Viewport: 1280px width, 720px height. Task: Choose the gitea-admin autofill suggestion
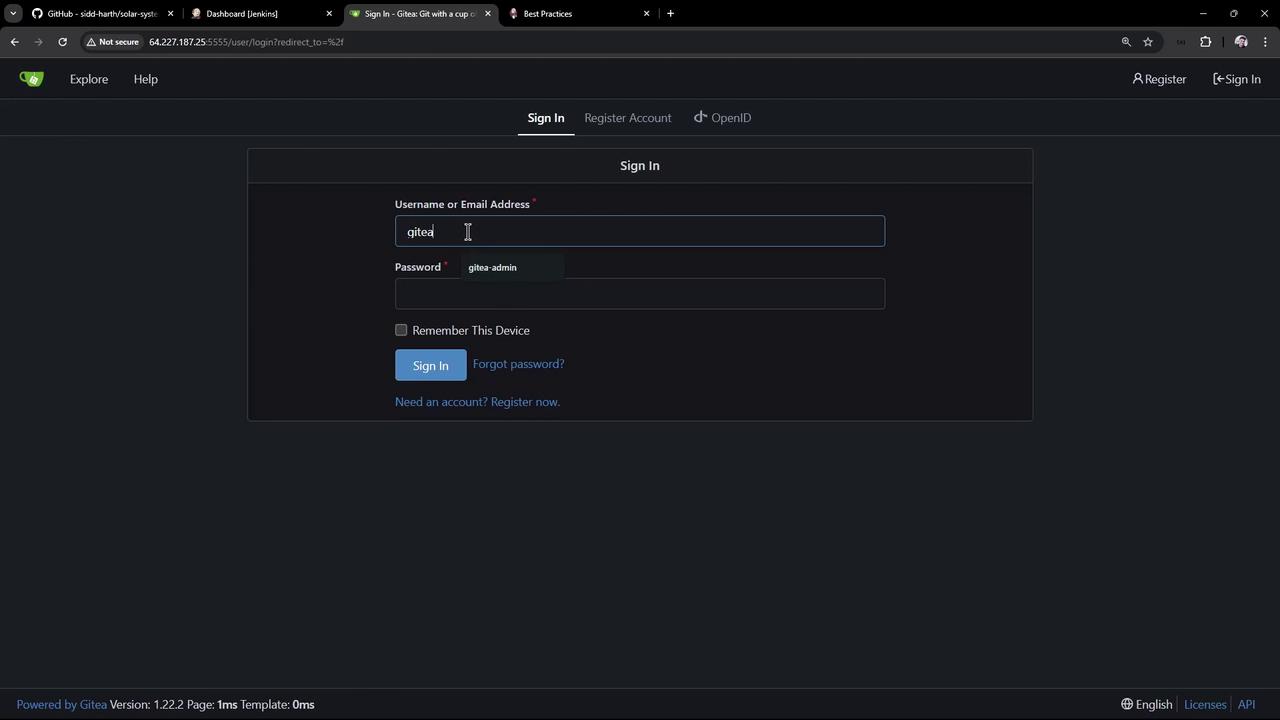511,267
